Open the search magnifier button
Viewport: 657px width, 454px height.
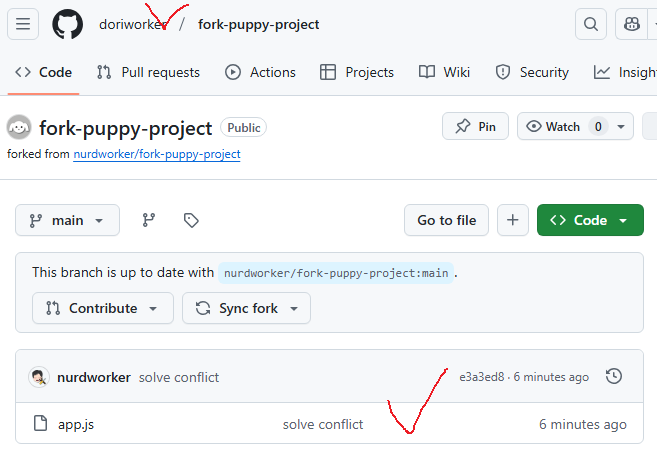[x=591, y=24]
